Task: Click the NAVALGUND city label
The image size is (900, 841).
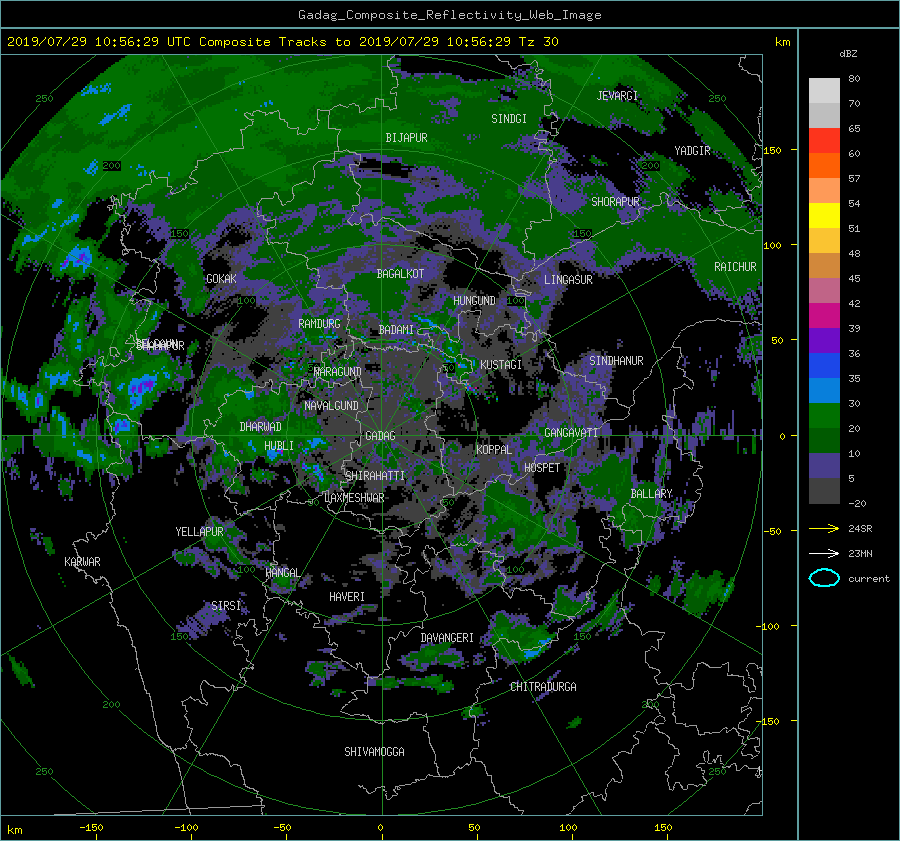Action: (x=331, y=406)
